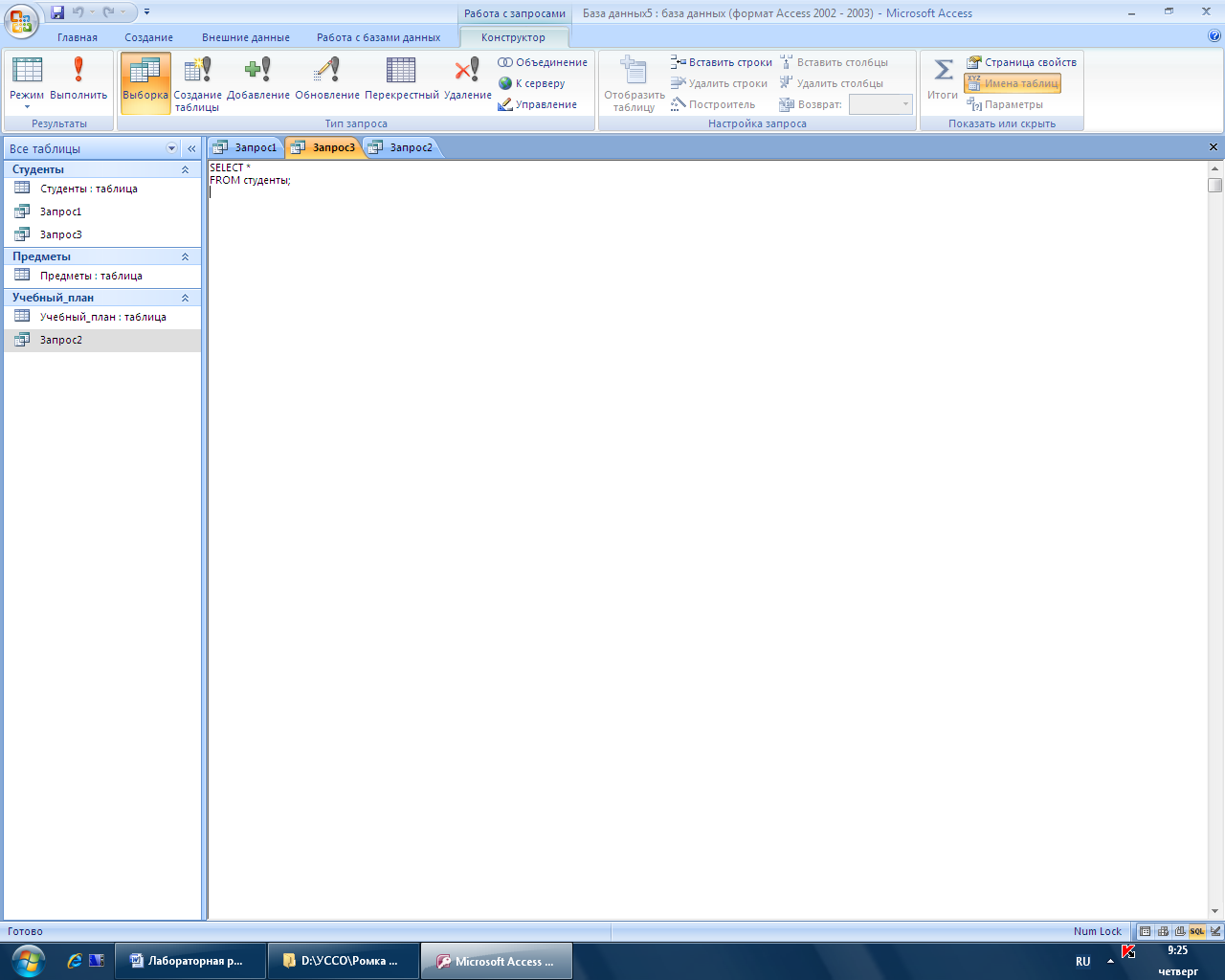This screenshot has width=1225, height=980.
Task: Open Access help question mark
Action: (x=1214, y=36)
